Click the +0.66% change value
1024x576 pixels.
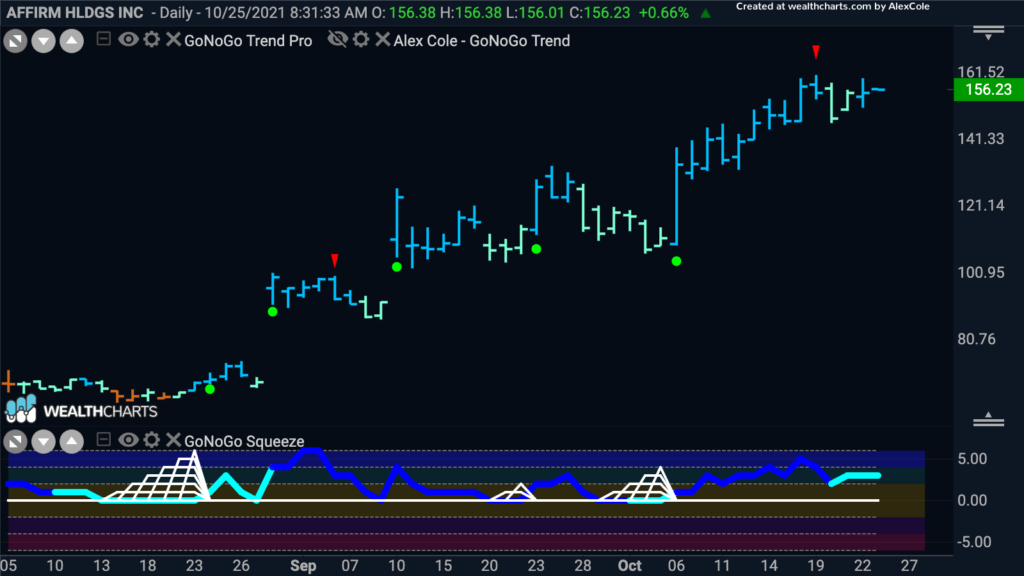click(664, 13)
